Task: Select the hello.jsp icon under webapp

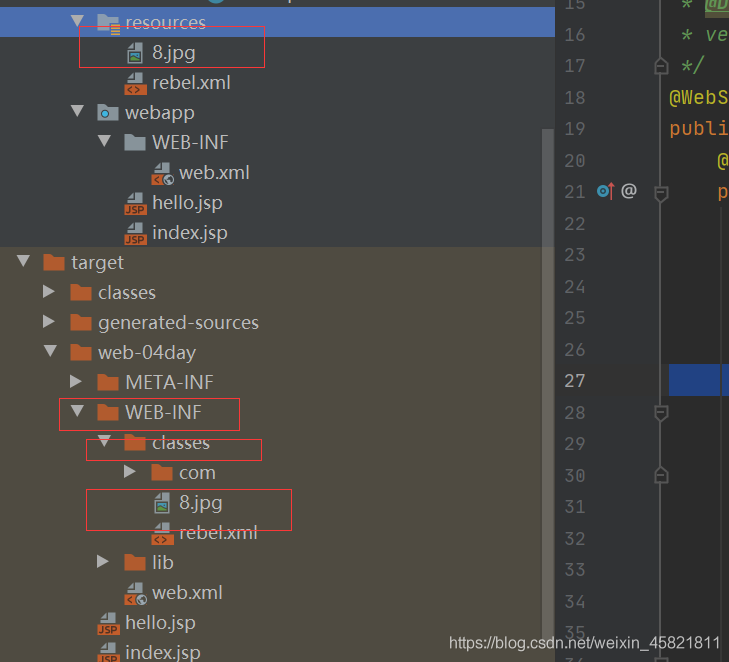Action: tap(135, 203)
